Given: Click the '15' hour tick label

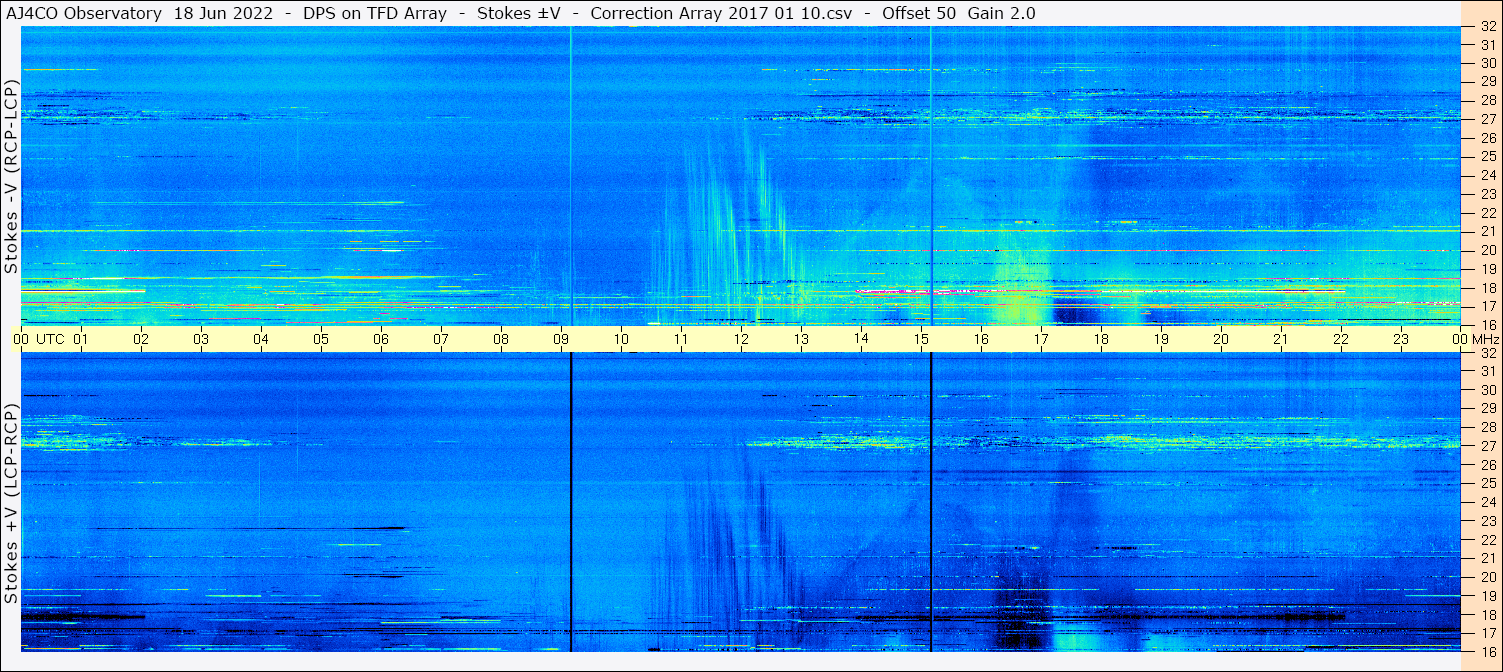Looking at the screenshot, I should (x=921, y=339).
